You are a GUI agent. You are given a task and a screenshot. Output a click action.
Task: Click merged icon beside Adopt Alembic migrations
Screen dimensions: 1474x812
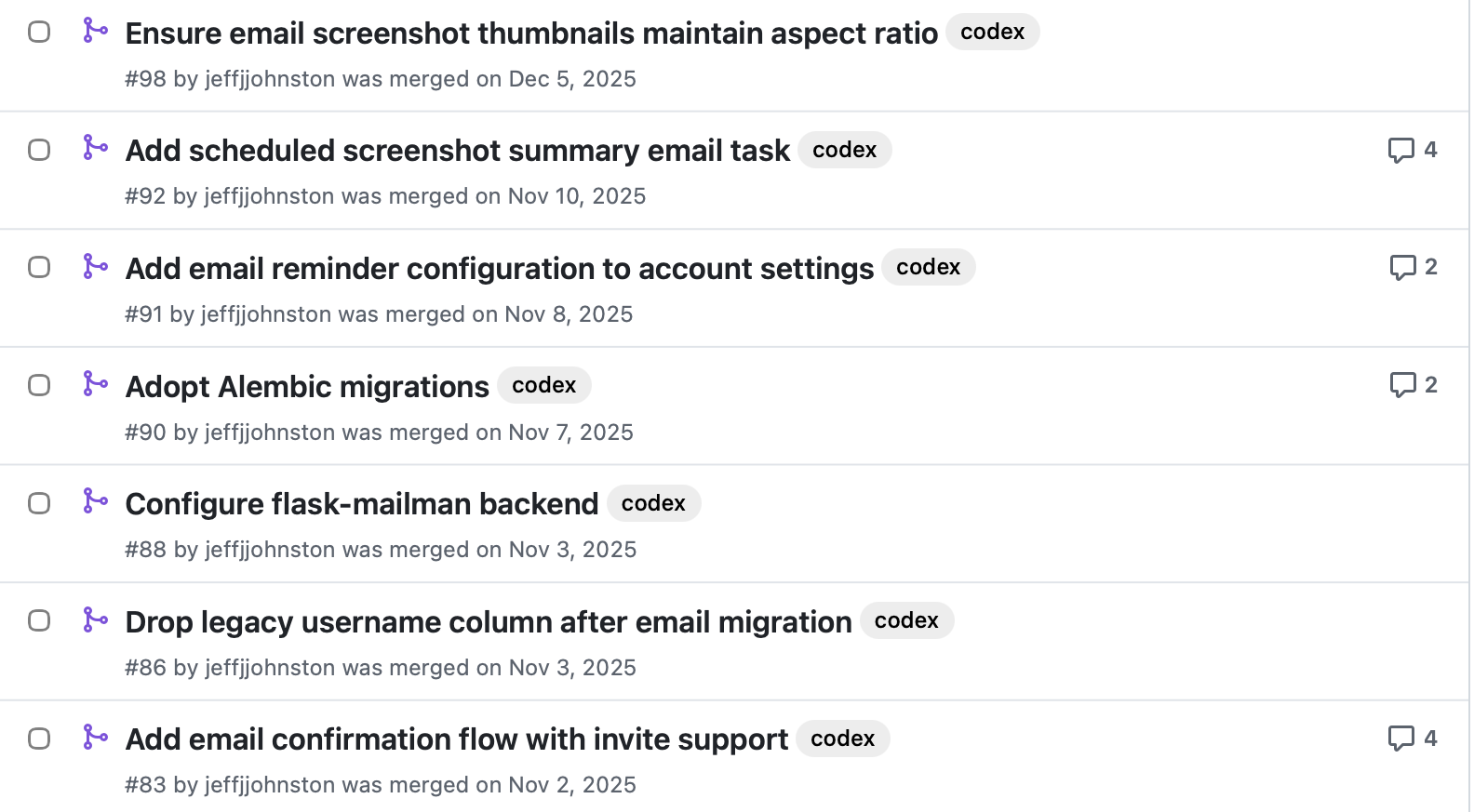[x=95, y=383]
